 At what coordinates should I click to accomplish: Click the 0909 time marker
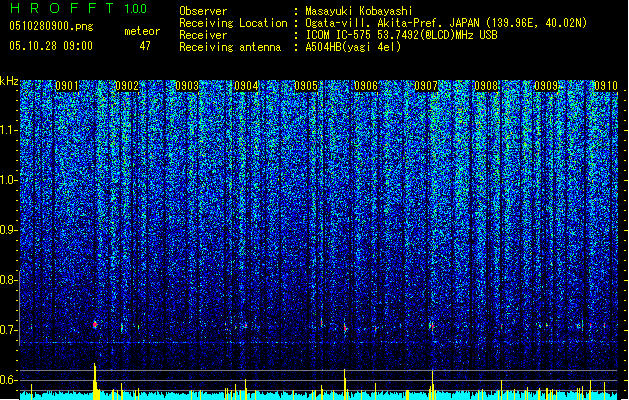546,86
